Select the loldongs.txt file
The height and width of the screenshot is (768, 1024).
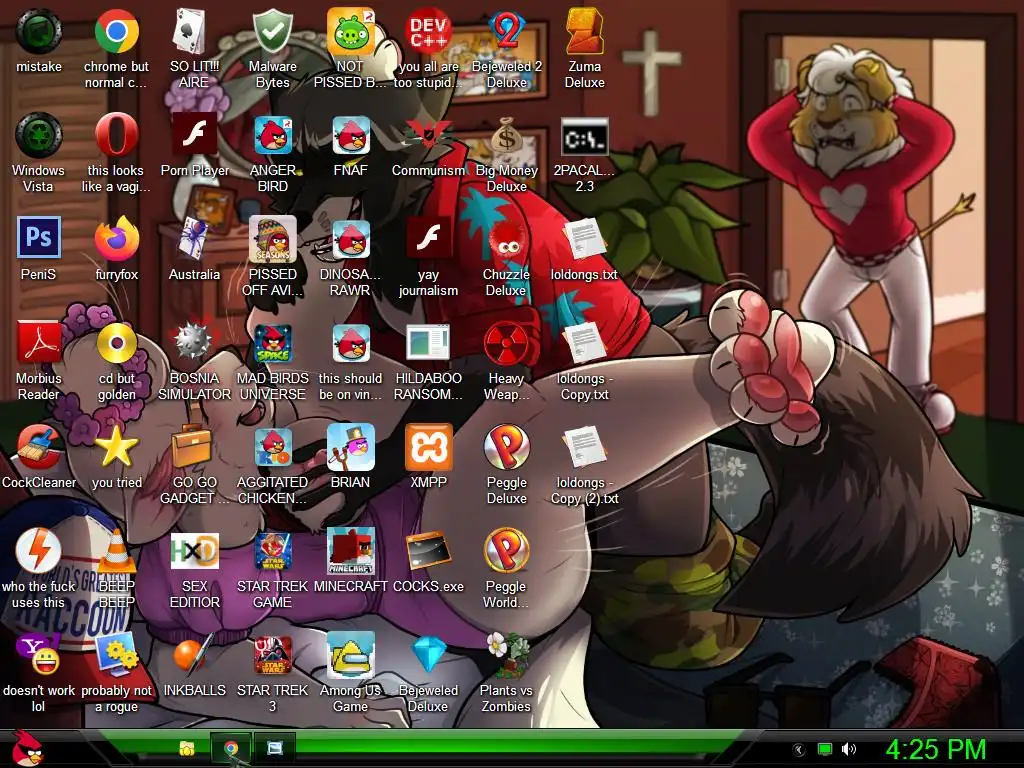tap(584, 239)
